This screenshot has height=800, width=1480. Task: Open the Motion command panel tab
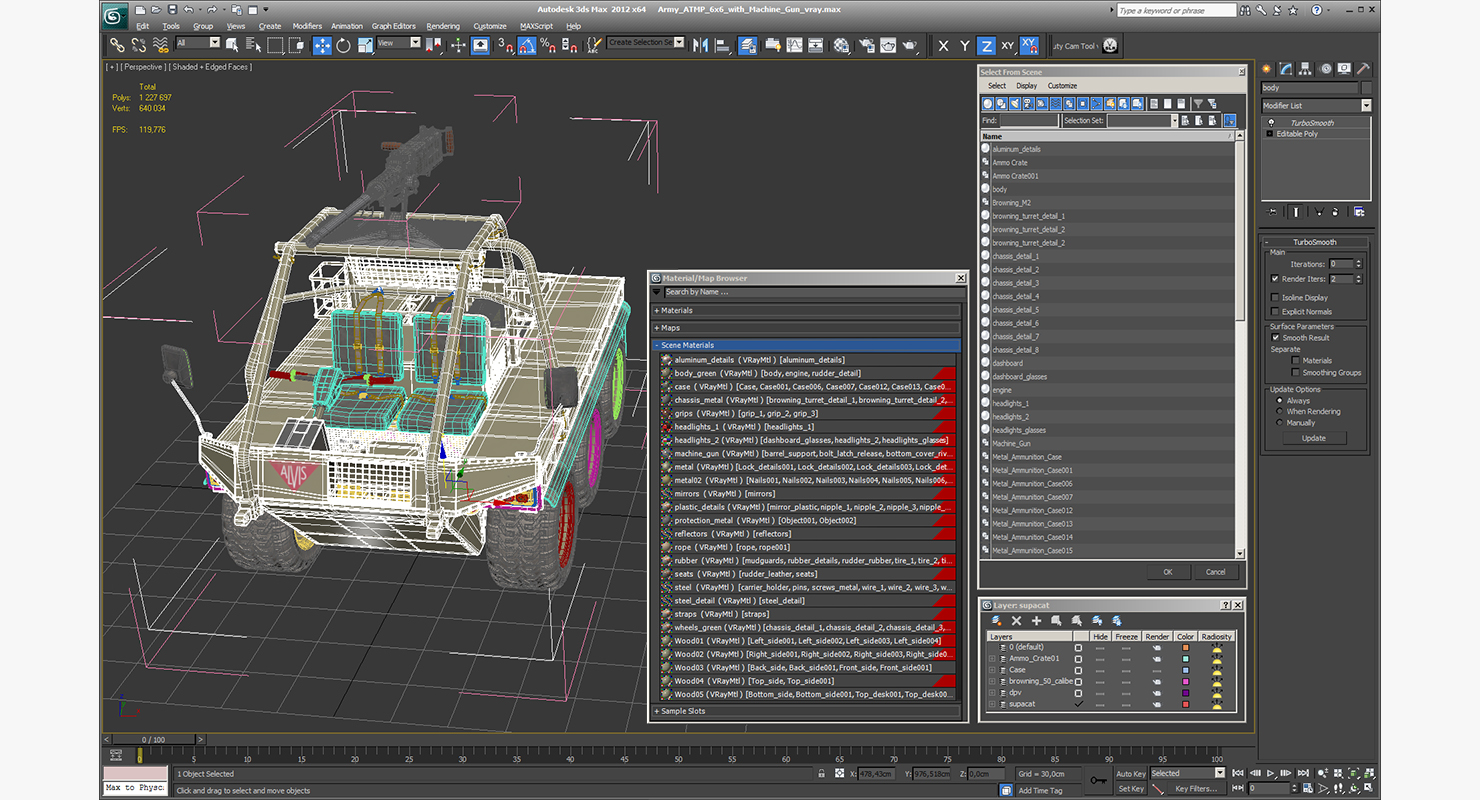click(1327, 69)
